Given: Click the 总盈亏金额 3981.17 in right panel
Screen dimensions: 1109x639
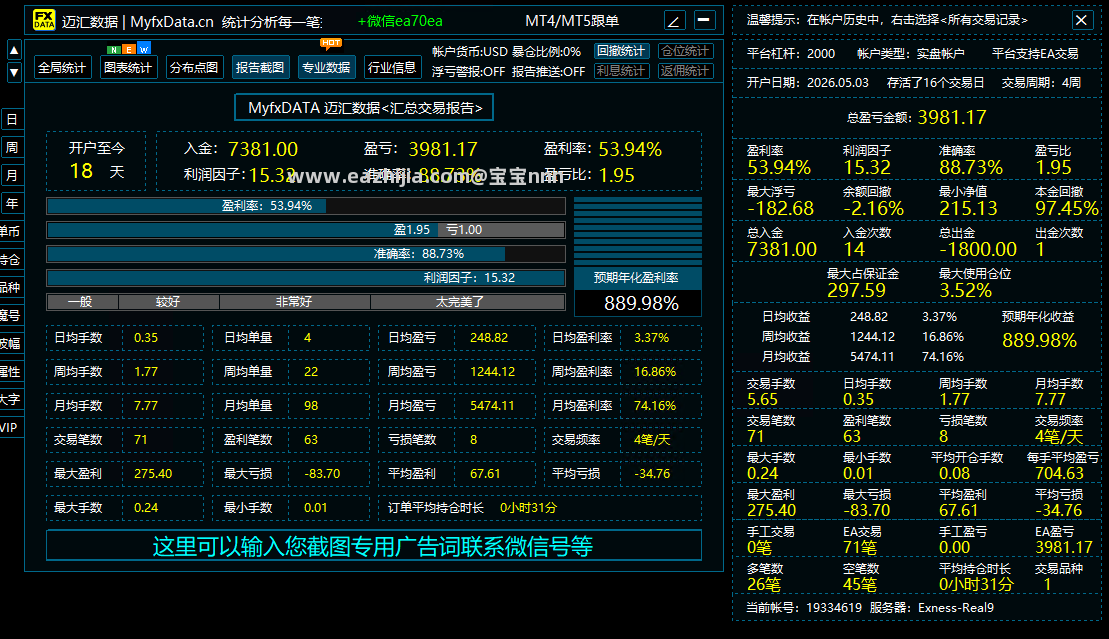Looking at the screenshot, I should (x=917, y=117).
